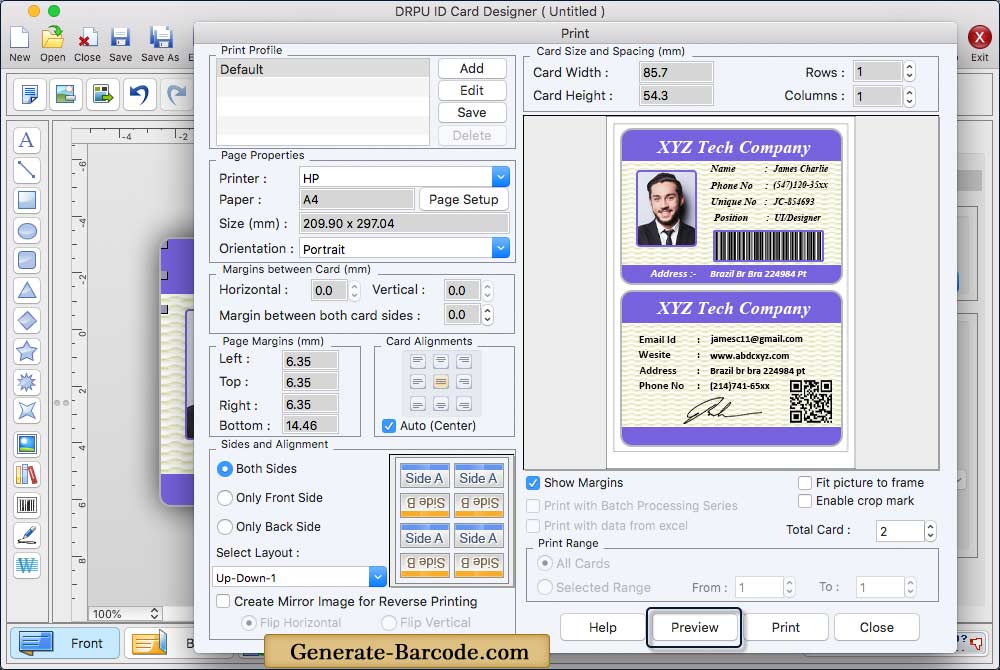
Task: Click the Help button
Action: click(603, 627)
